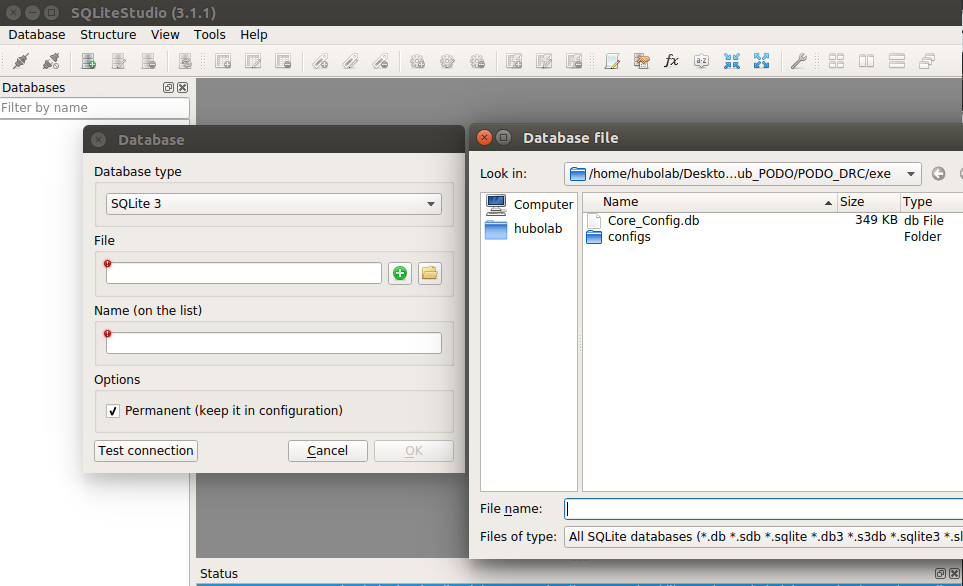Click Cancel in the Database dialog
This screenshot has height=586, width=963.
[x=328, y=451]
